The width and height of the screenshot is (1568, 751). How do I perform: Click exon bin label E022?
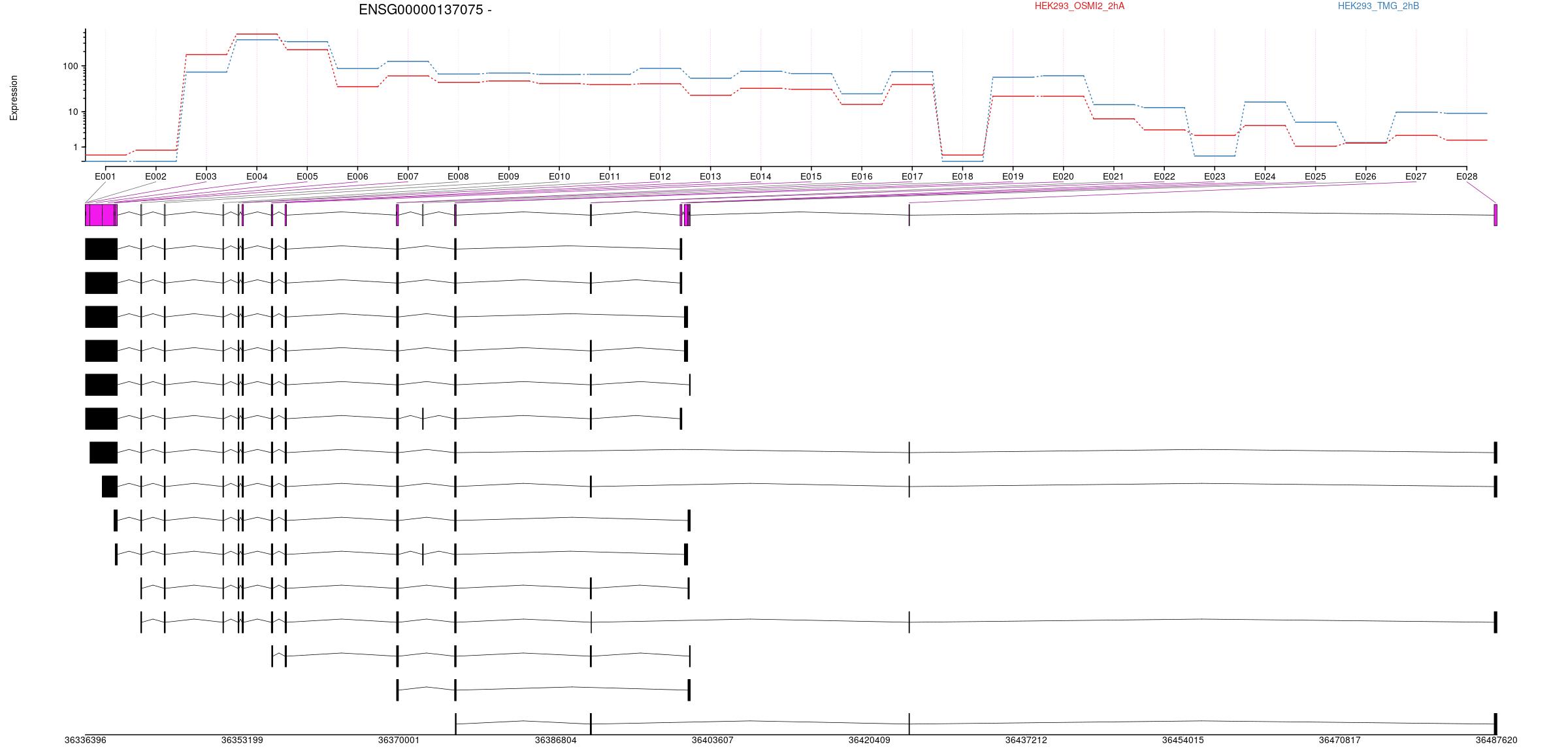pyautogui.click(x=1164, y=176)
